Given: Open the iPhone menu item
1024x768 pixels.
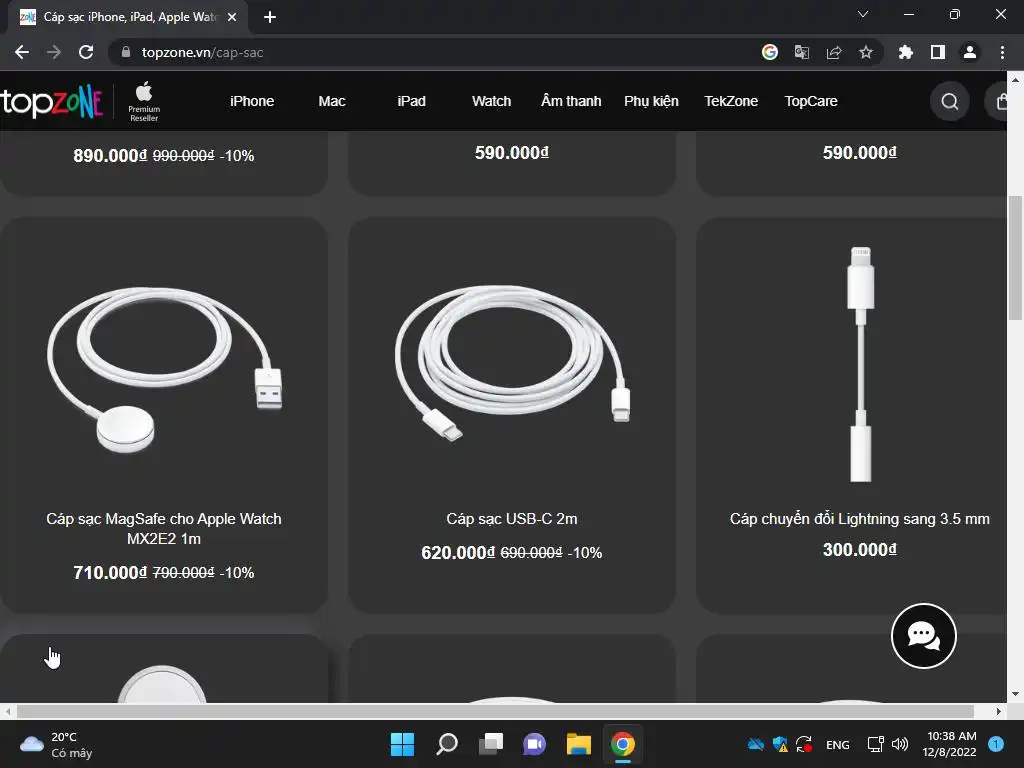Looking at the screenshot, I should [252, 101].
